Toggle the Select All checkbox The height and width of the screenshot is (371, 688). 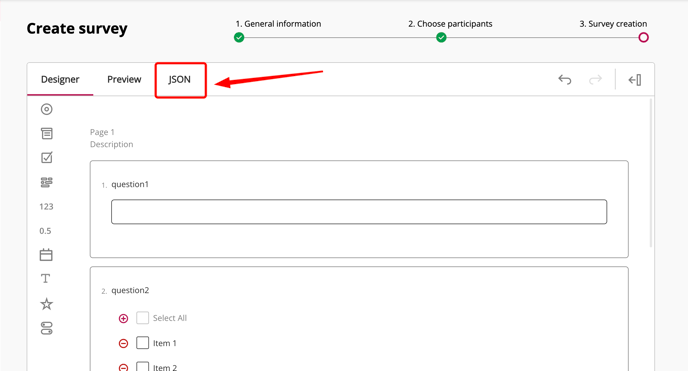pyautogui.click(x=142, y=318)
